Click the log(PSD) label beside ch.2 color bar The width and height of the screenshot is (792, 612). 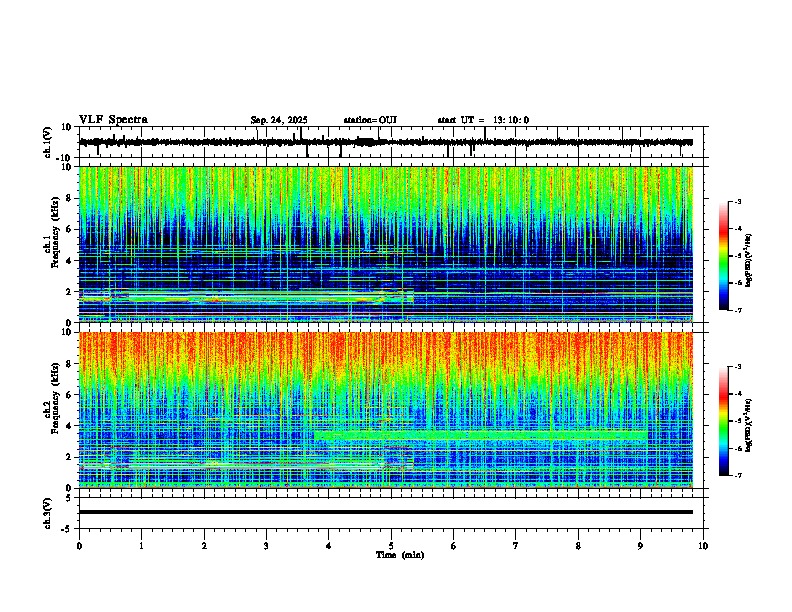748,425
